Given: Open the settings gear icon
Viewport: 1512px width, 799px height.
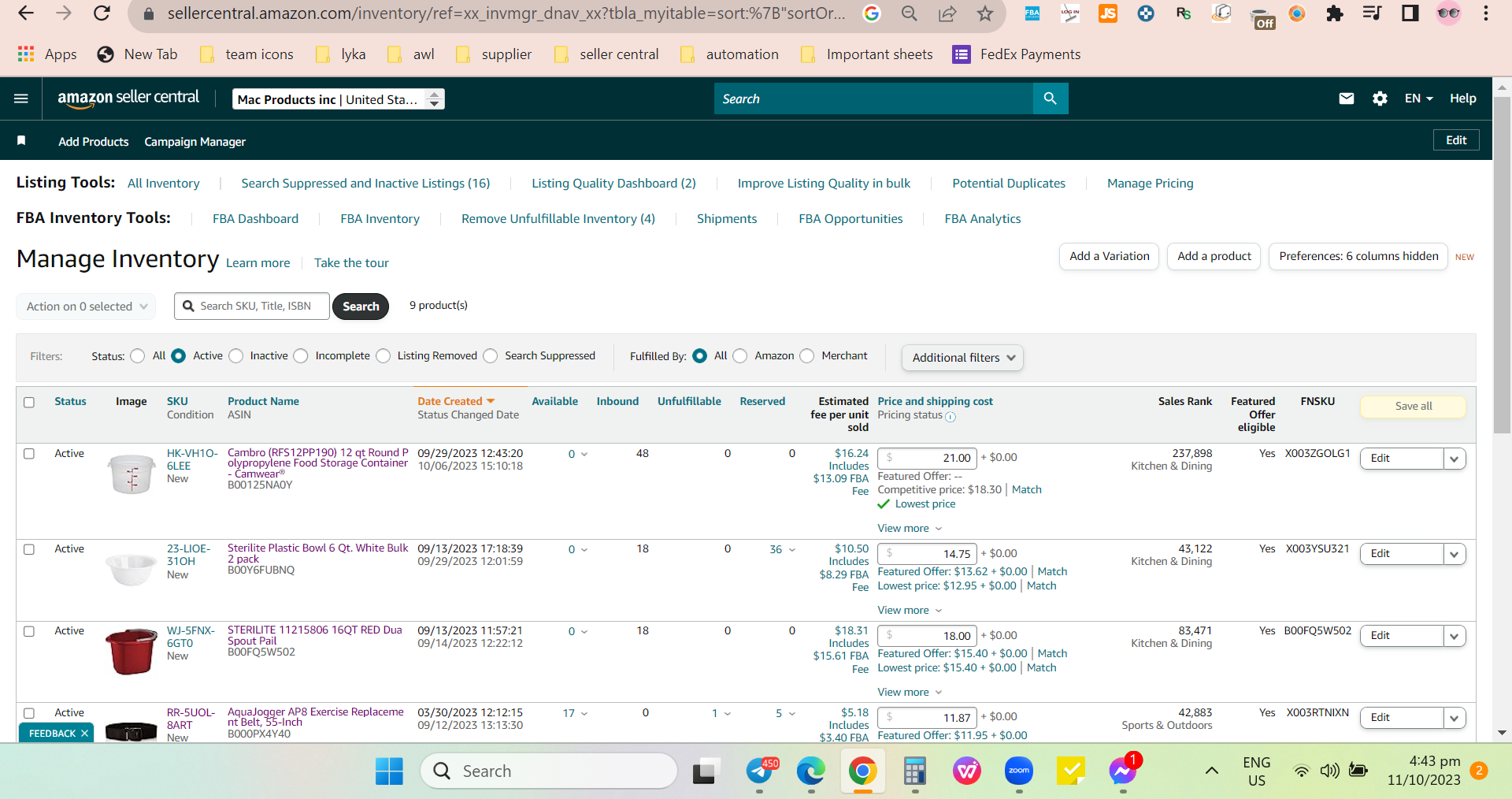Looking at the screenshot, I should [x=1380, y=98].
